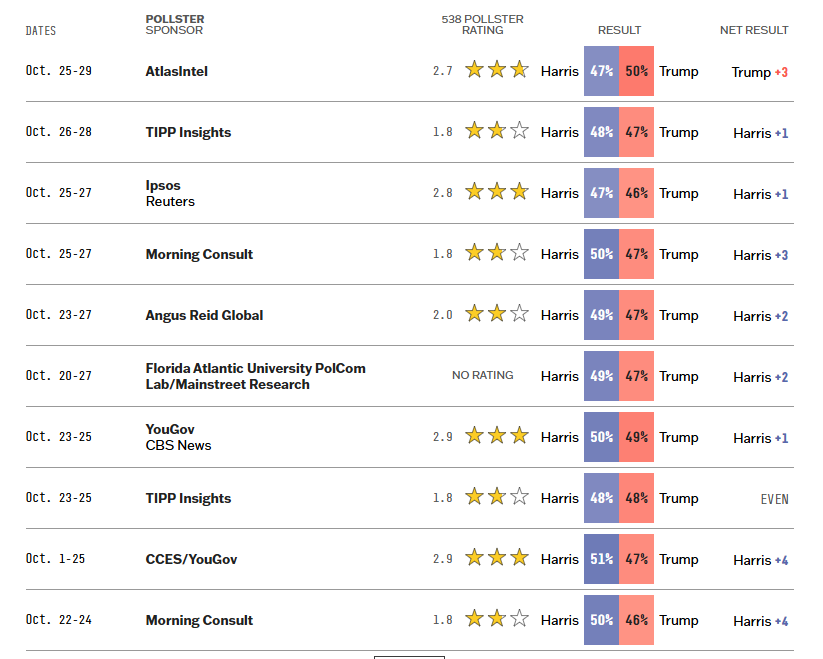Open the CCES/YouGov pollster link

191,560
